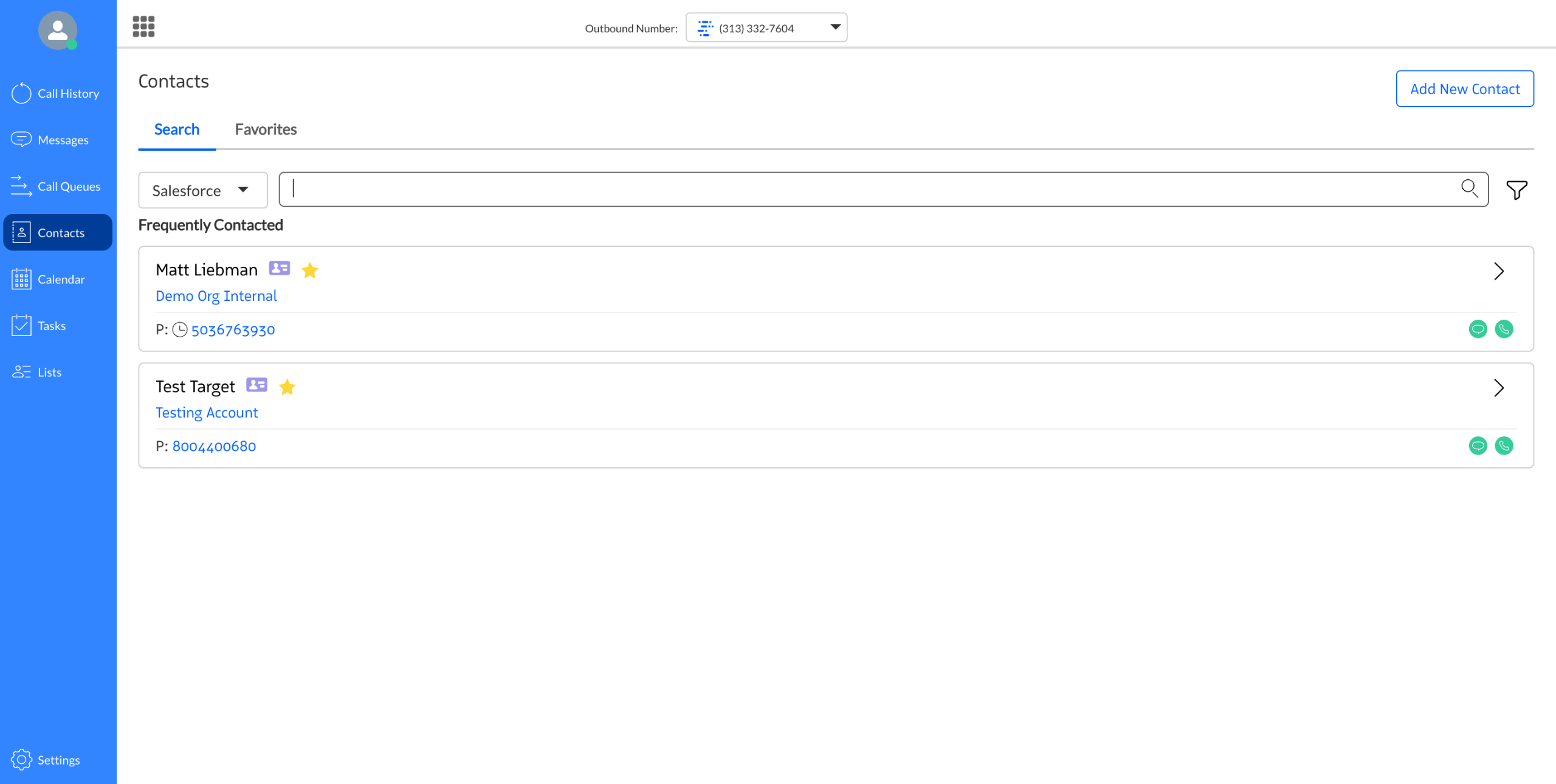This screenshot has height=784, width=1556.
Task: Toggle favorite star for Test Target
Action: click(287, 387)
